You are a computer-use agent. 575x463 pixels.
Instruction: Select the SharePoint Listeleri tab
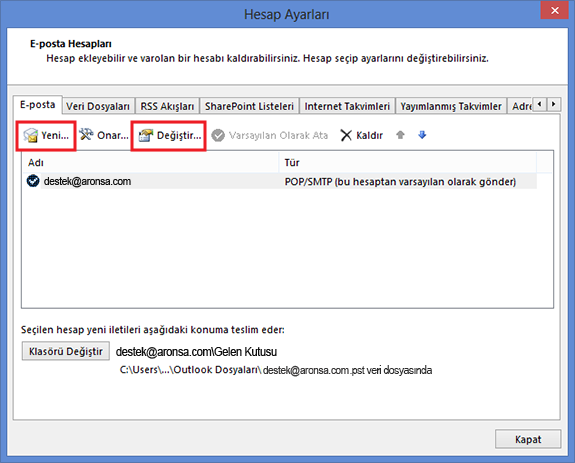click(249, 106)
